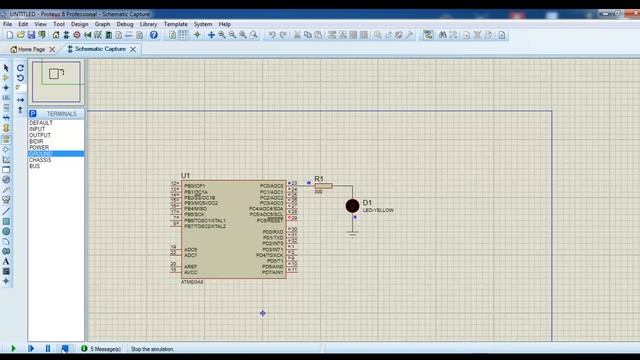The height and width of the screenshot is (360, 640).
Task: Click the D1 LED-YELLOW component
Action: coord(352,206)
